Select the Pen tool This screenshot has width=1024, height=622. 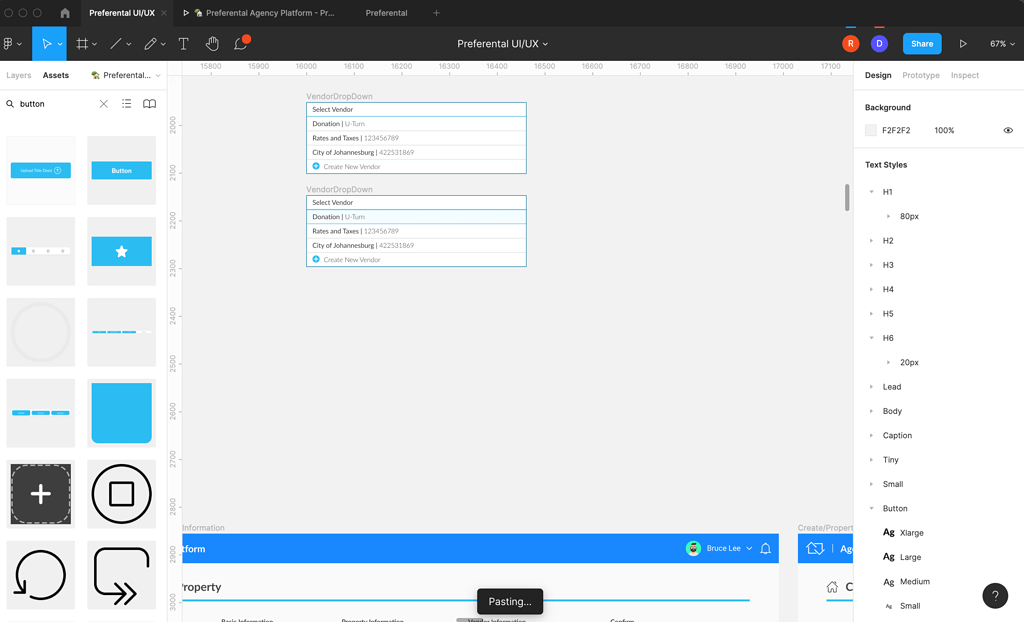[x=150, y=44]
